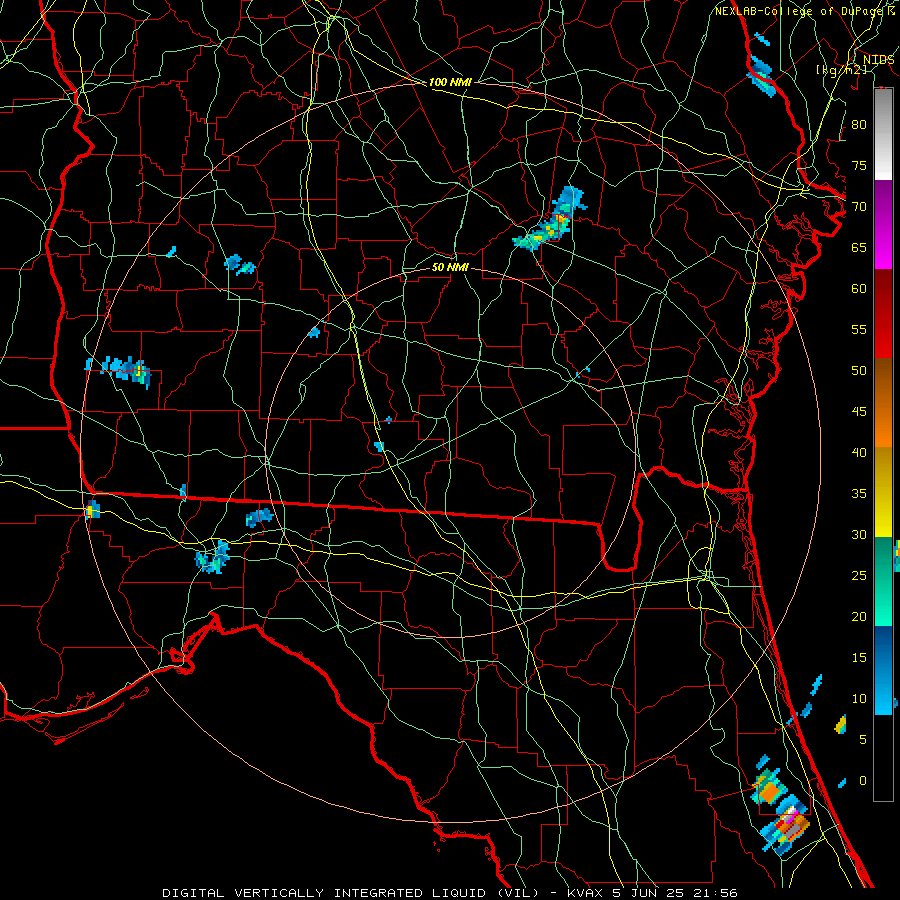Click the scale value 50

coord(859,371)
